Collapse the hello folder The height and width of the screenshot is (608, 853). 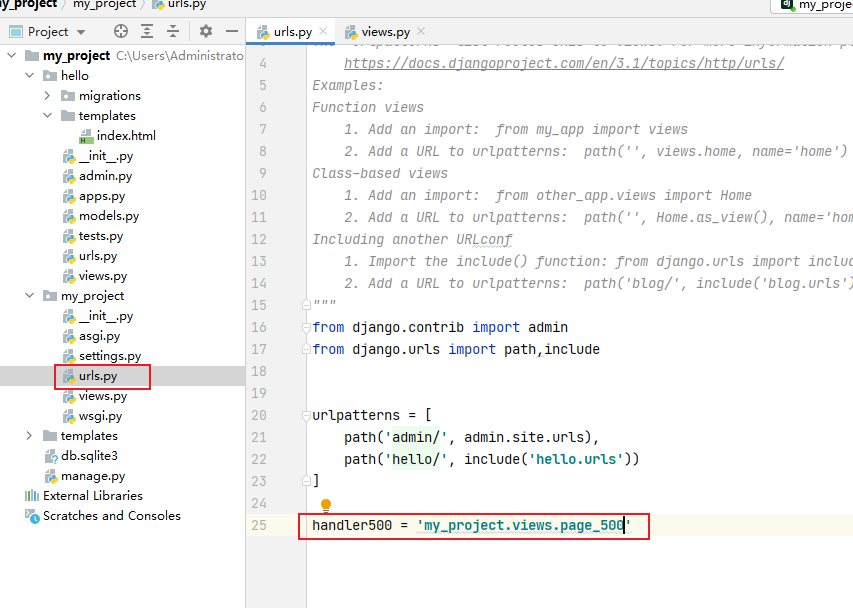click(x=30, y=76)
